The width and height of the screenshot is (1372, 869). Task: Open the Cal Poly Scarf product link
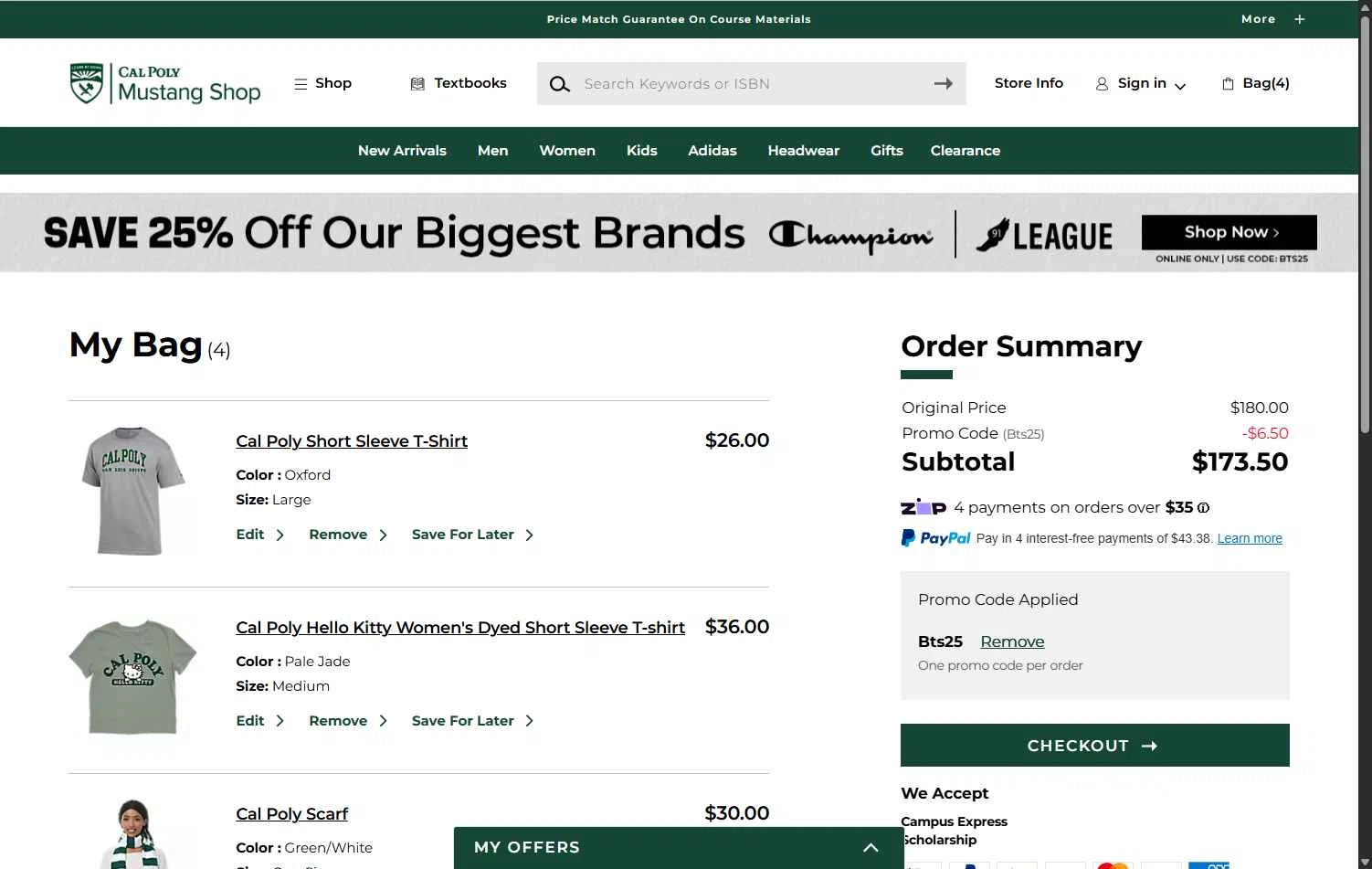point(292,814)
